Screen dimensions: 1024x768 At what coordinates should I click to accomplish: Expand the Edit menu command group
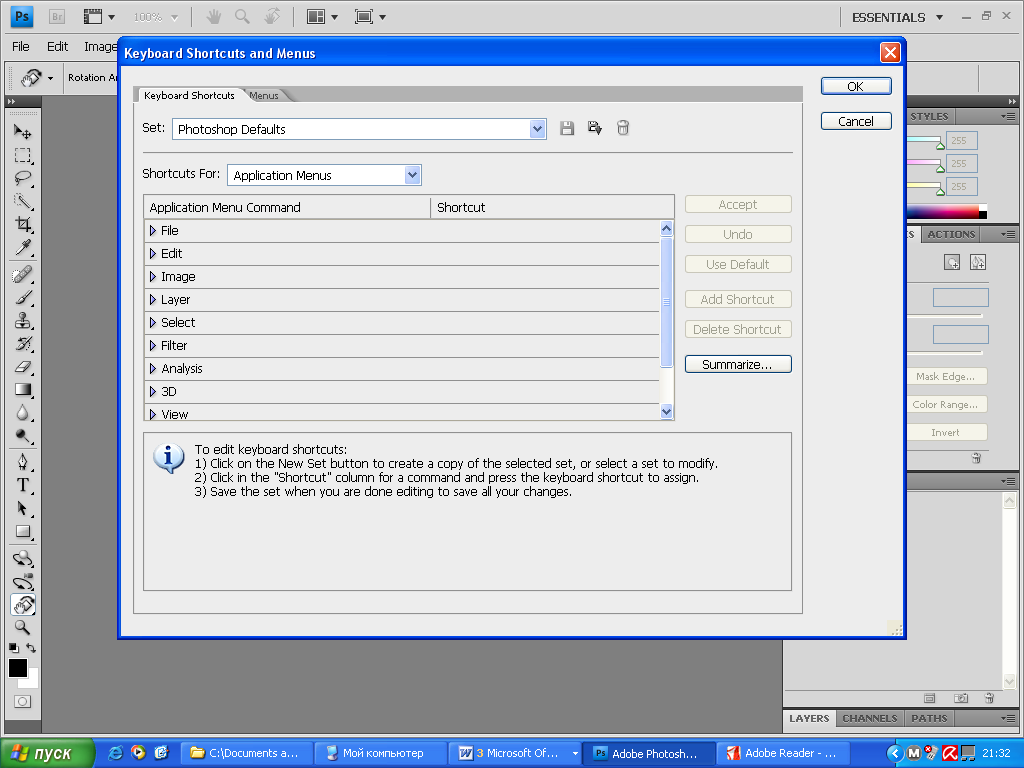point(153,253)
